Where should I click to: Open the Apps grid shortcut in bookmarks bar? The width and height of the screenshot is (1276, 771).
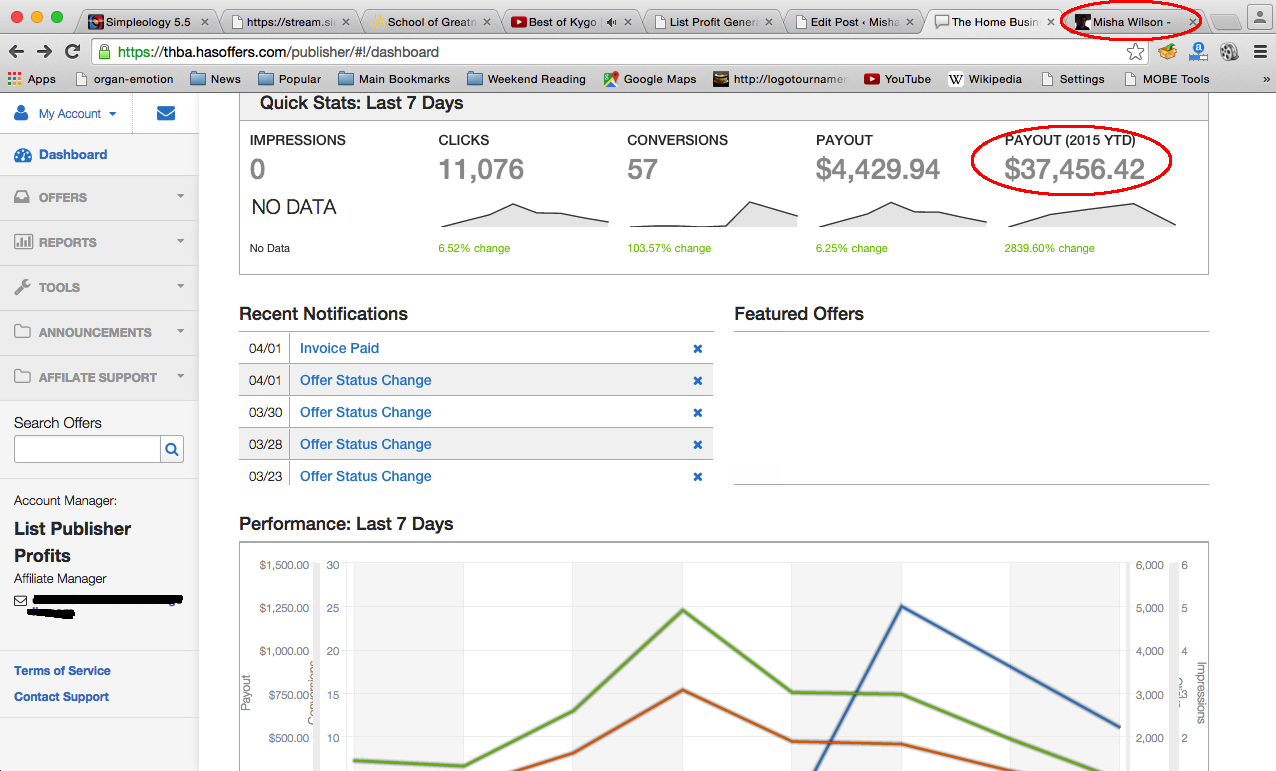(x=32, y=79)
